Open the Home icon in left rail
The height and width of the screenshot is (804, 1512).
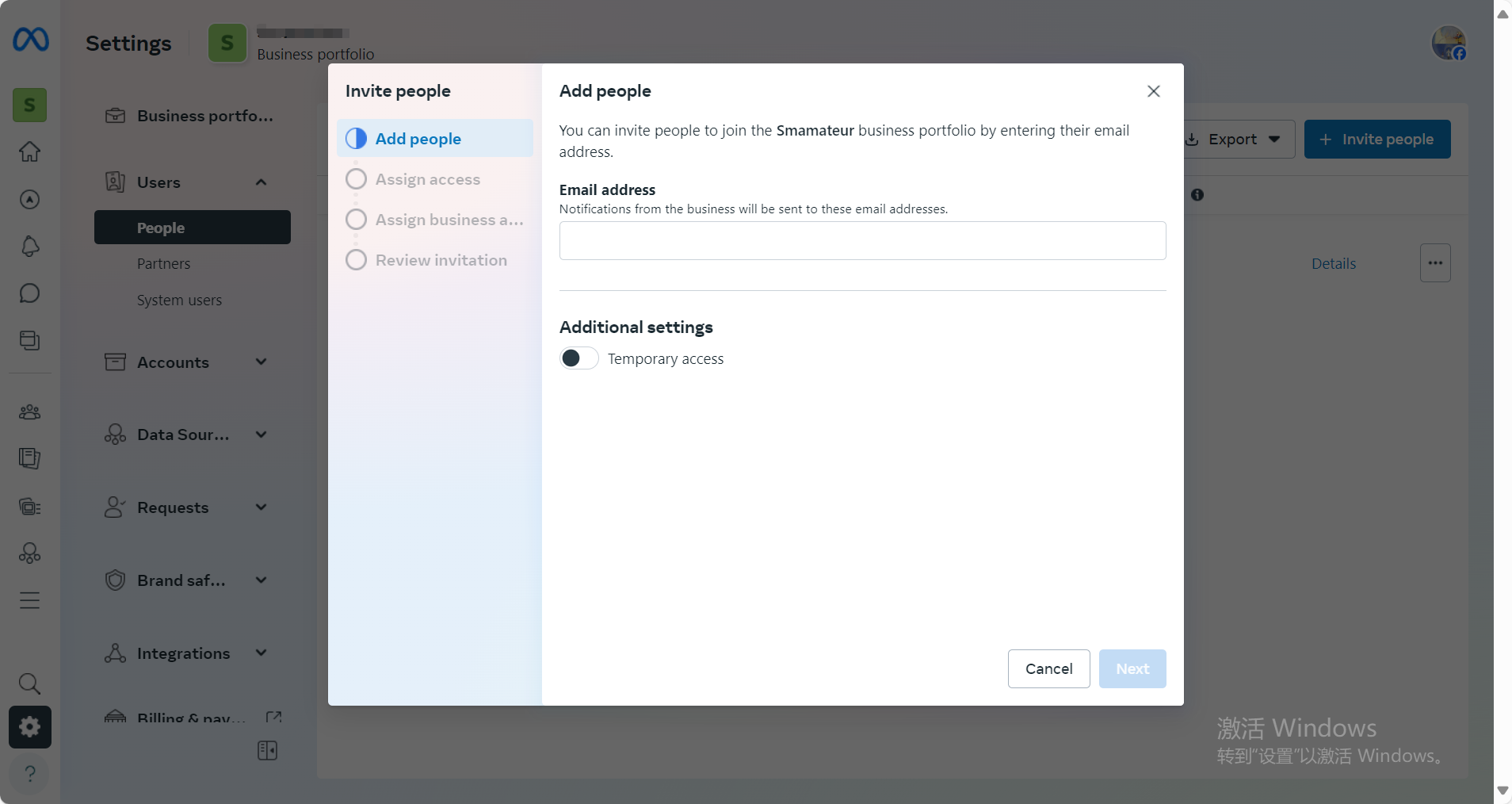pos(30,151)
